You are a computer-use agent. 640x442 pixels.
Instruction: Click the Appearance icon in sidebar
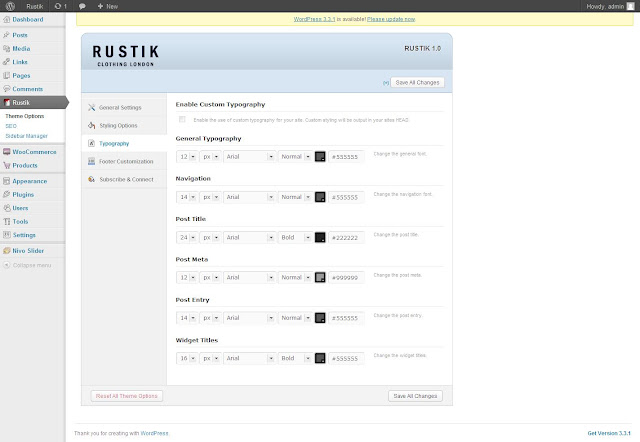tap(7, 181)
